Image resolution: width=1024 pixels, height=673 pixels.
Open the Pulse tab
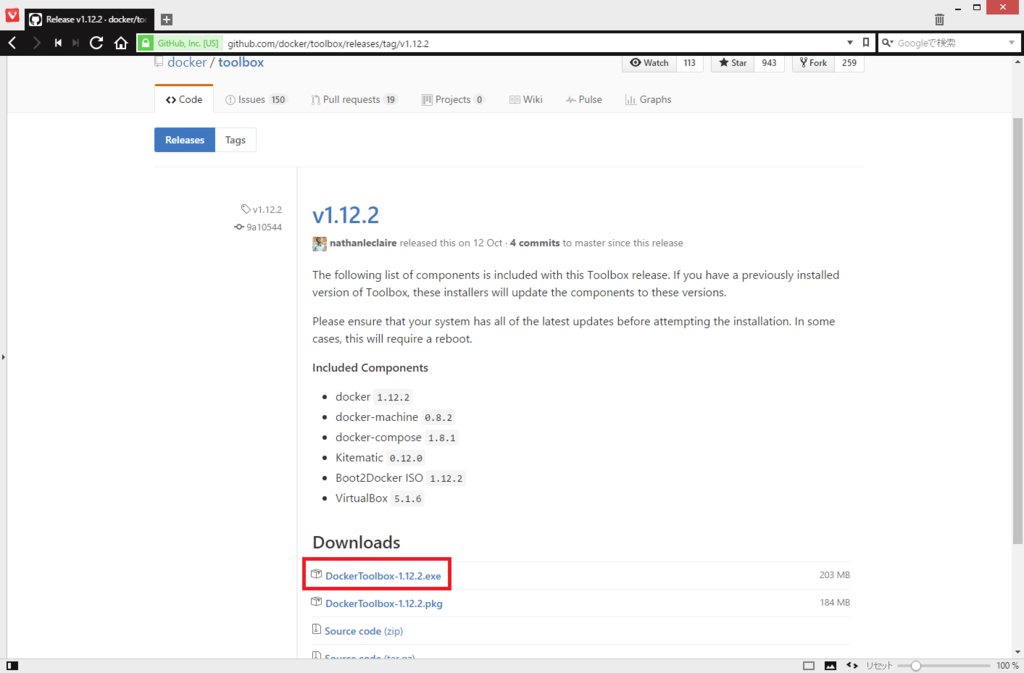point(584,99)
